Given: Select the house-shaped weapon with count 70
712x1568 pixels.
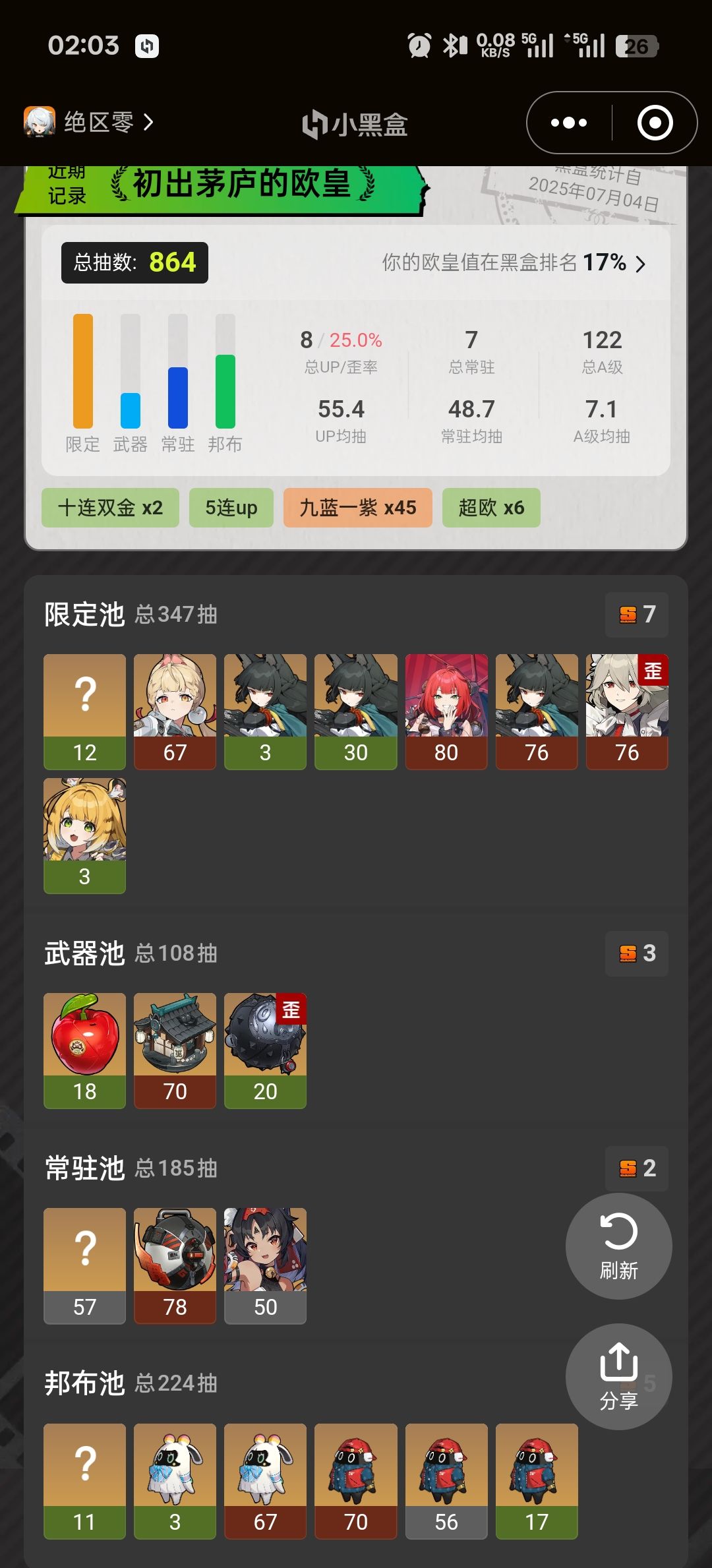Looking at the screenshot, I should click(x=175, y=1050).
